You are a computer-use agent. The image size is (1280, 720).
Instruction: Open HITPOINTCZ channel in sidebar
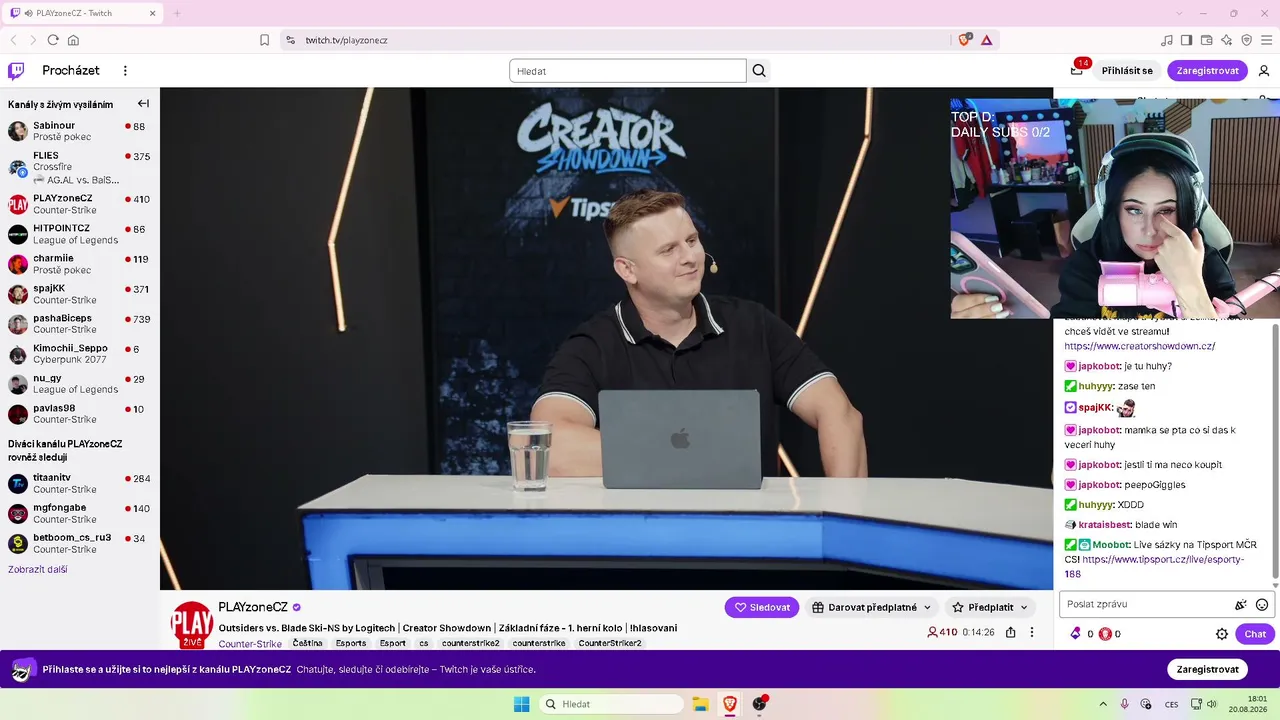point(79,234)
